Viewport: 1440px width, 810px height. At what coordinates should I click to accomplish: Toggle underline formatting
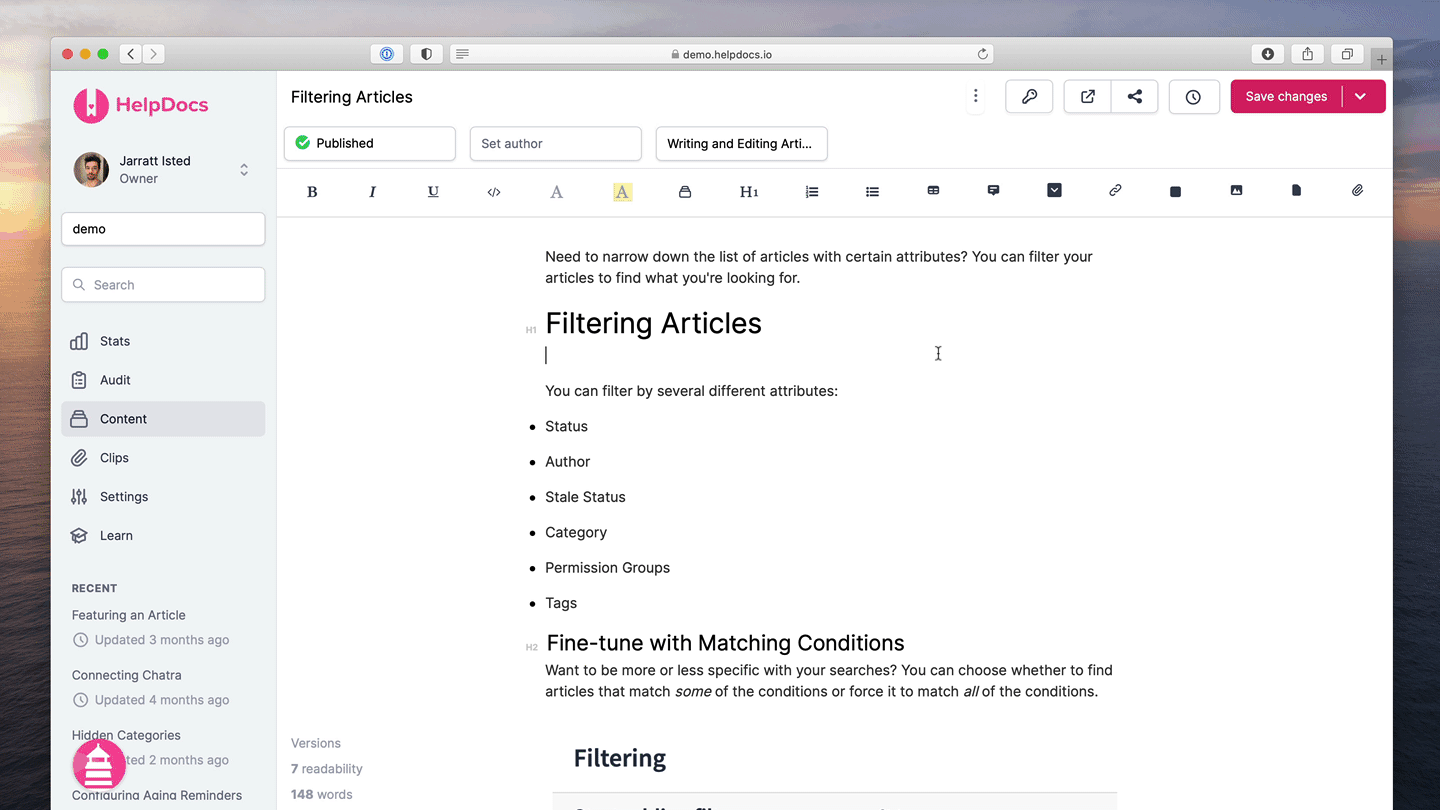[433, 192]
